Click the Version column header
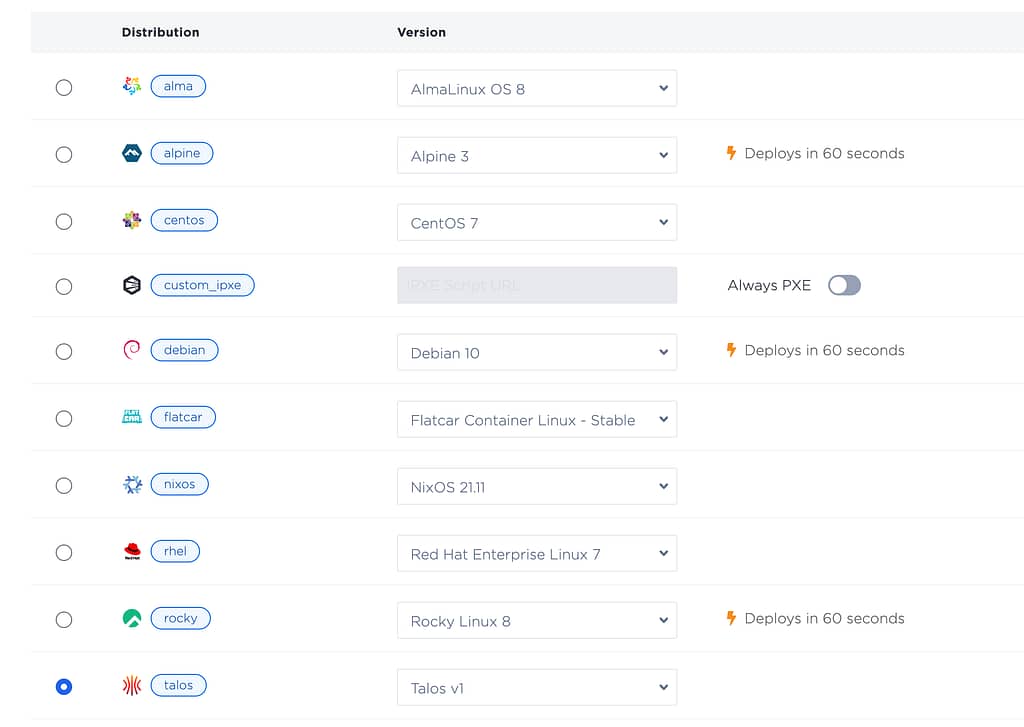Viewport: 1024px width, 727px height. 422,32
